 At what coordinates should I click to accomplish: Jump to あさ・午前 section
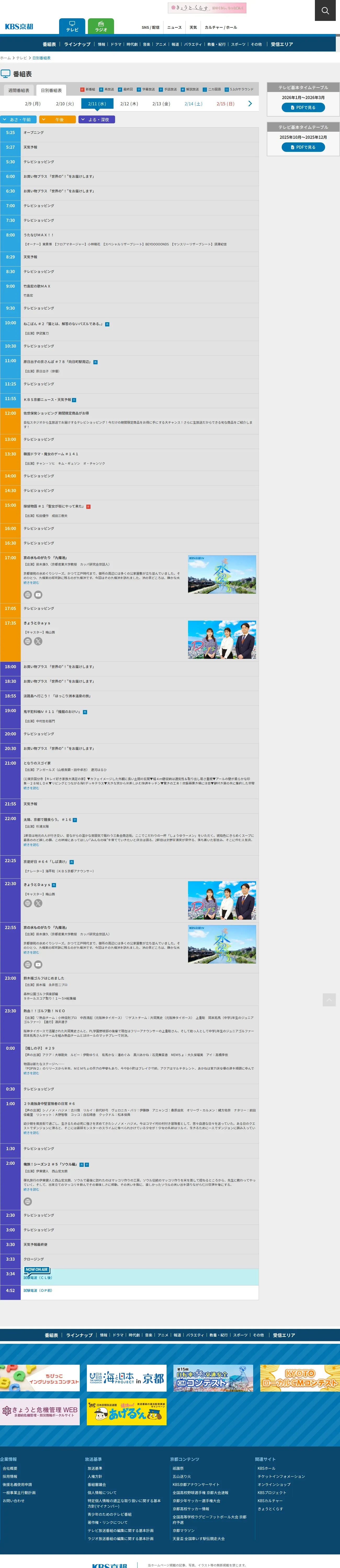pos(18,120)
